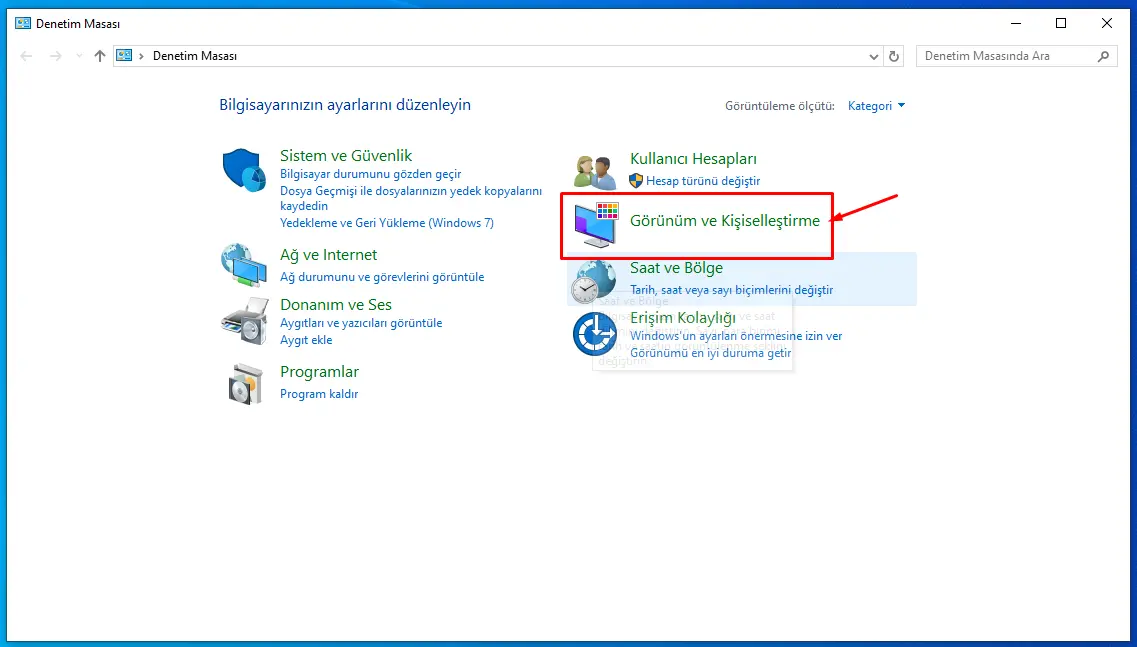Click Tarih, saat veya sayı biçimlerini değiştir
The width and height of the screenshot is (1137, 647).
click(x=732, y=290)
